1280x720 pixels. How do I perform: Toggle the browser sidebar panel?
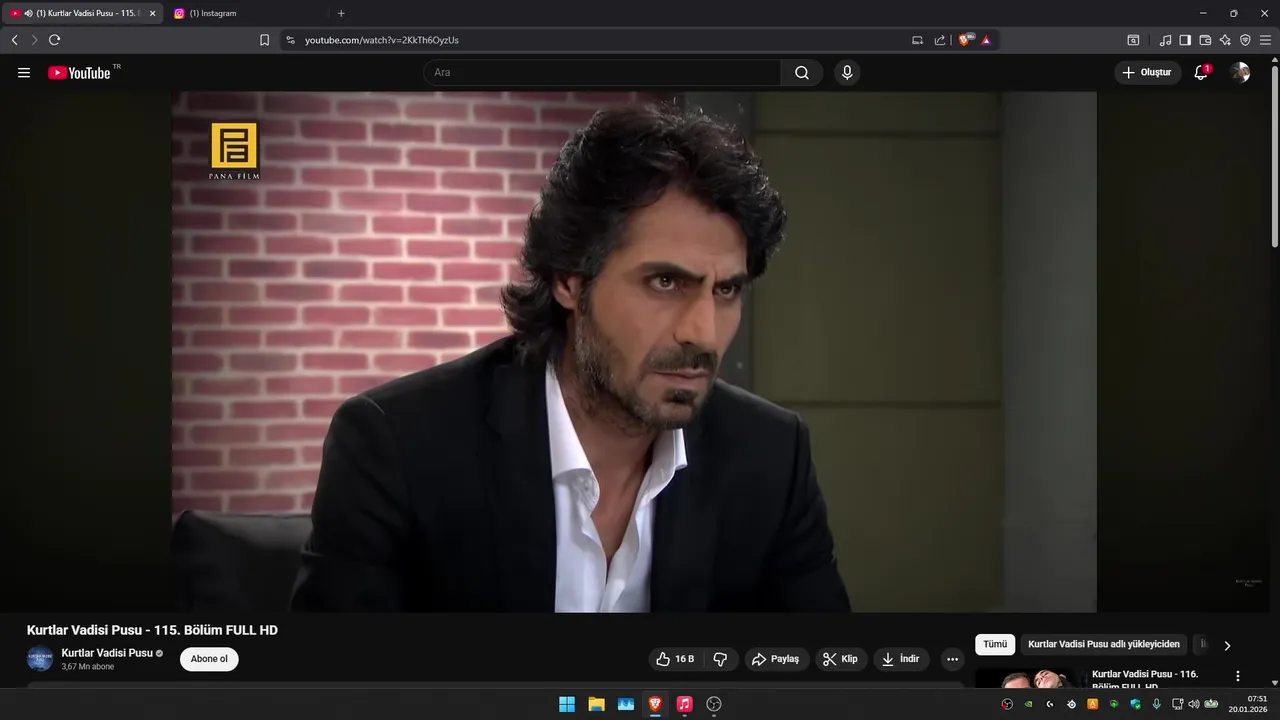pos(1185,40)
